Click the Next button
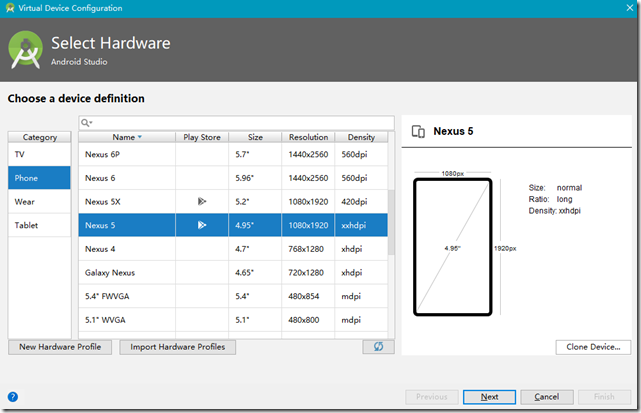Image resolution: width=641 pixels, height=413 pixels. [x=489, y=397]
